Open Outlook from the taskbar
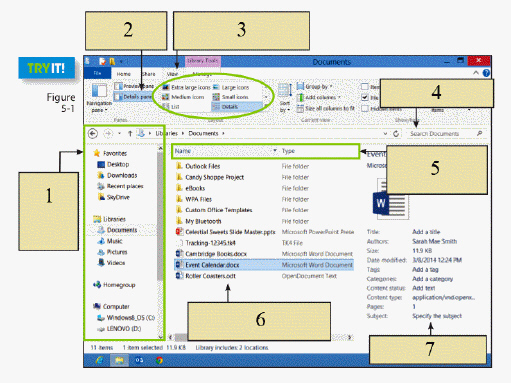 [x=139, y=360]
